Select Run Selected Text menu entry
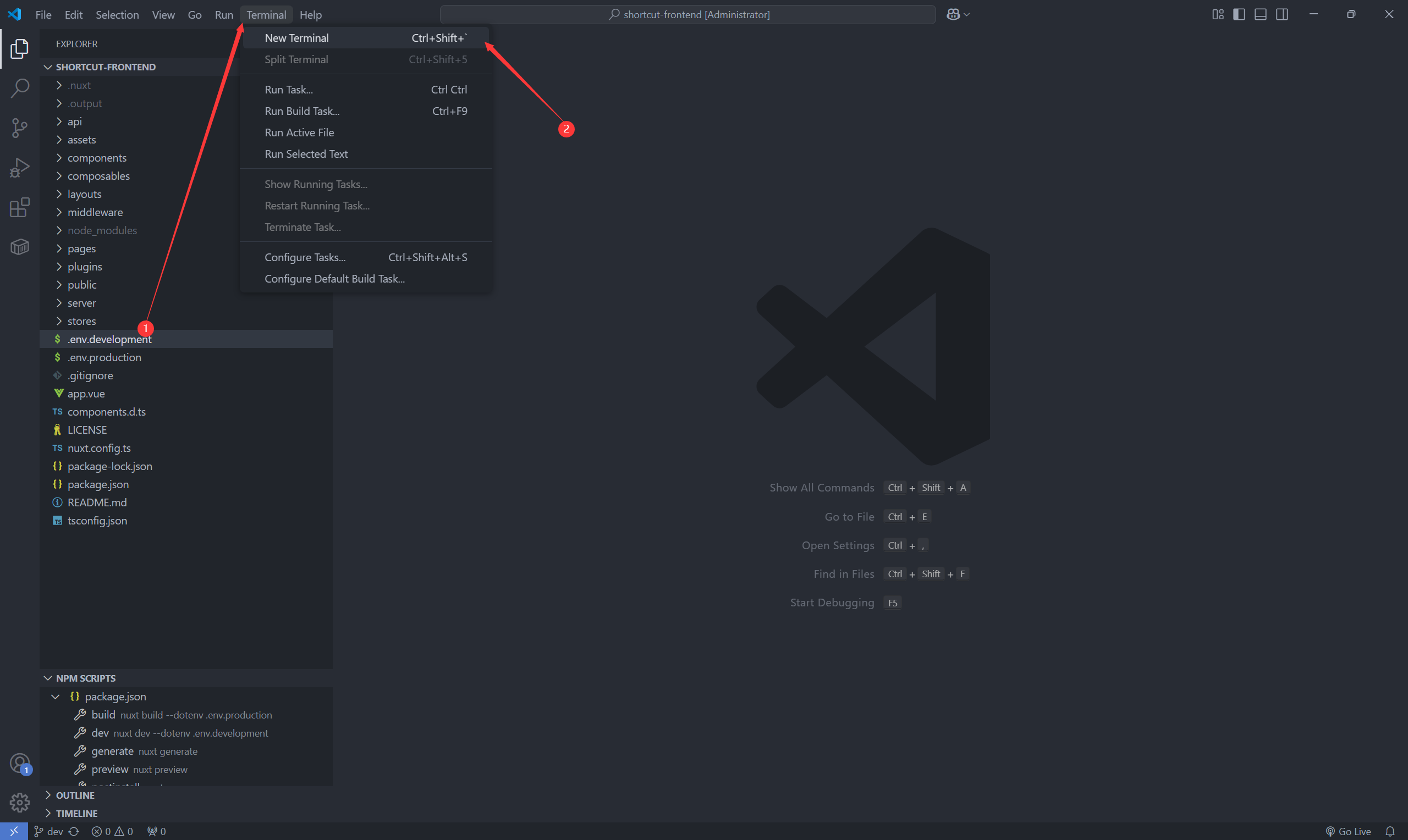Viewport: 1408px width, 840px height. 366,154
